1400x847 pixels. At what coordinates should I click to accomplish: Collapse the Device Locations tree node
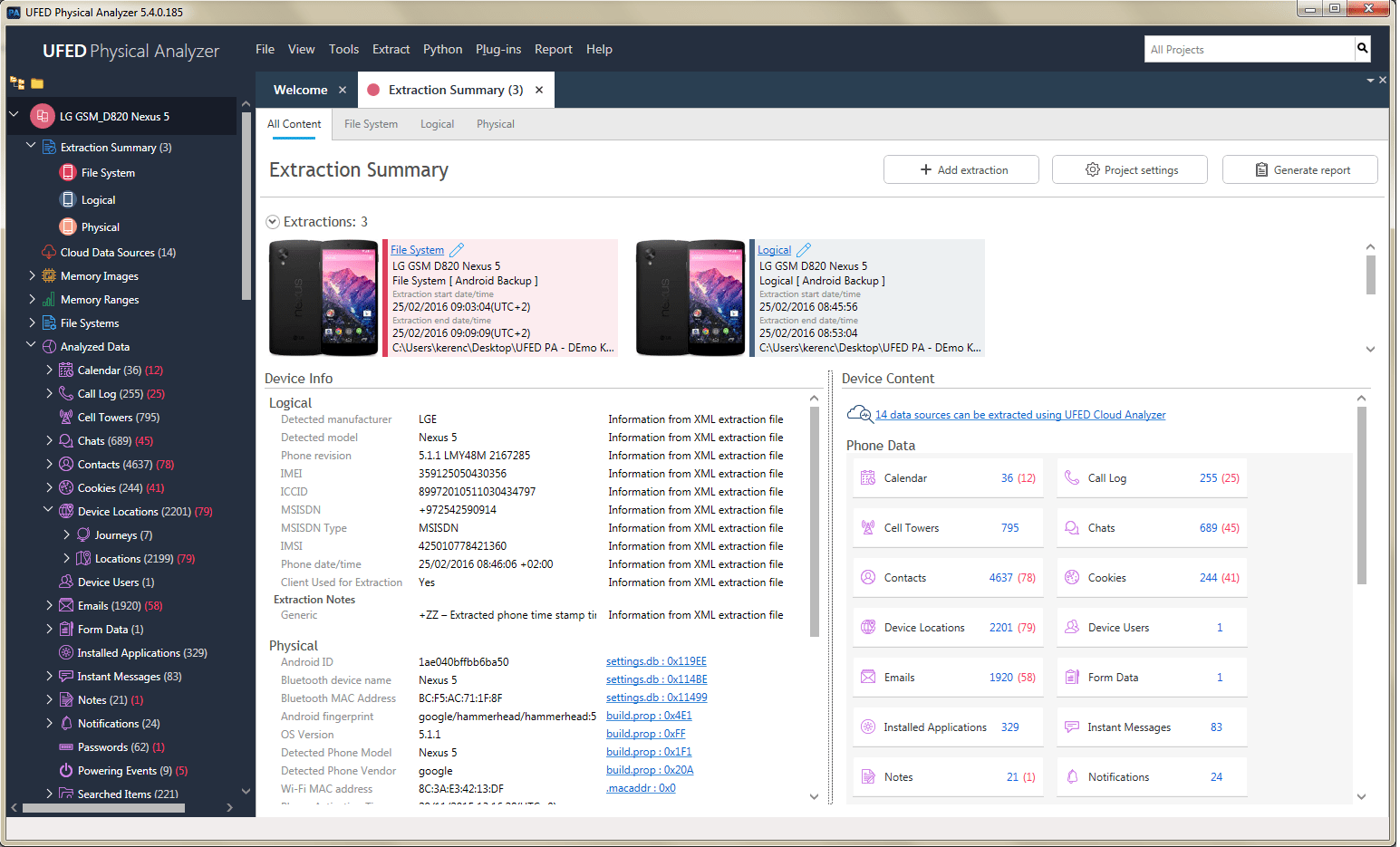click(49, 511)
